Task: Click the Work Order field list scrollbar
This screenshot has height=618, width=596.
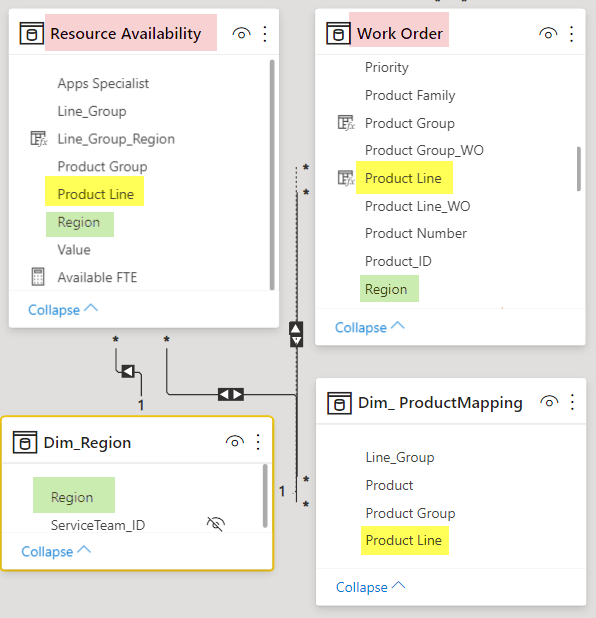Action: click(x=579, y=169)
